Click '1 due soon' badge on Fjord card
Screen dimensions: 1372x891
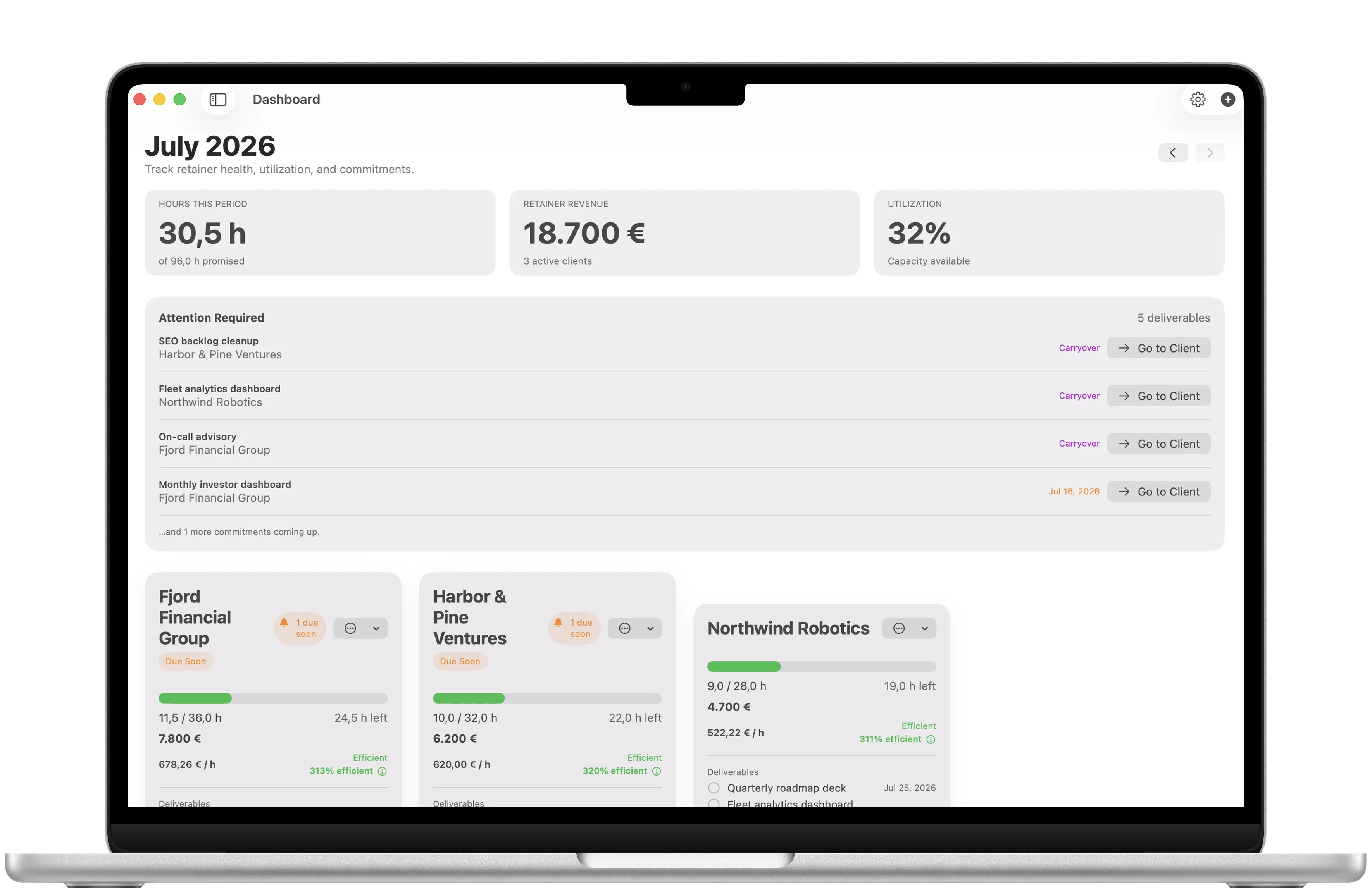(x=300, y=628)
